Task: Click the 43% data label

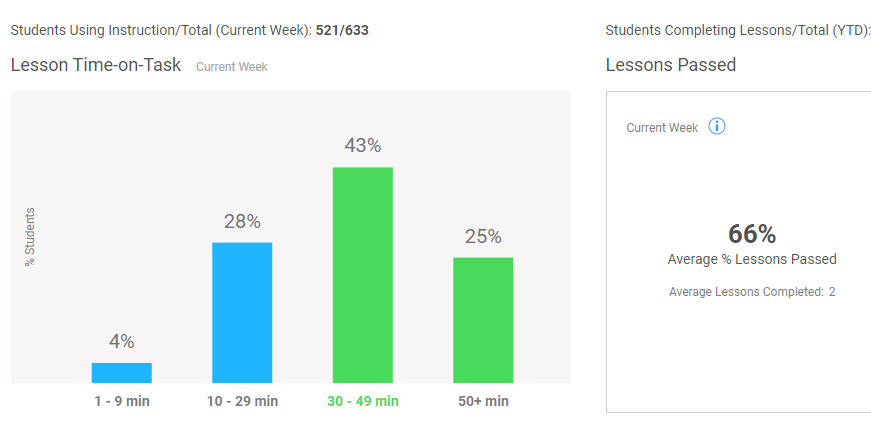Action: (x=363, y=146)
